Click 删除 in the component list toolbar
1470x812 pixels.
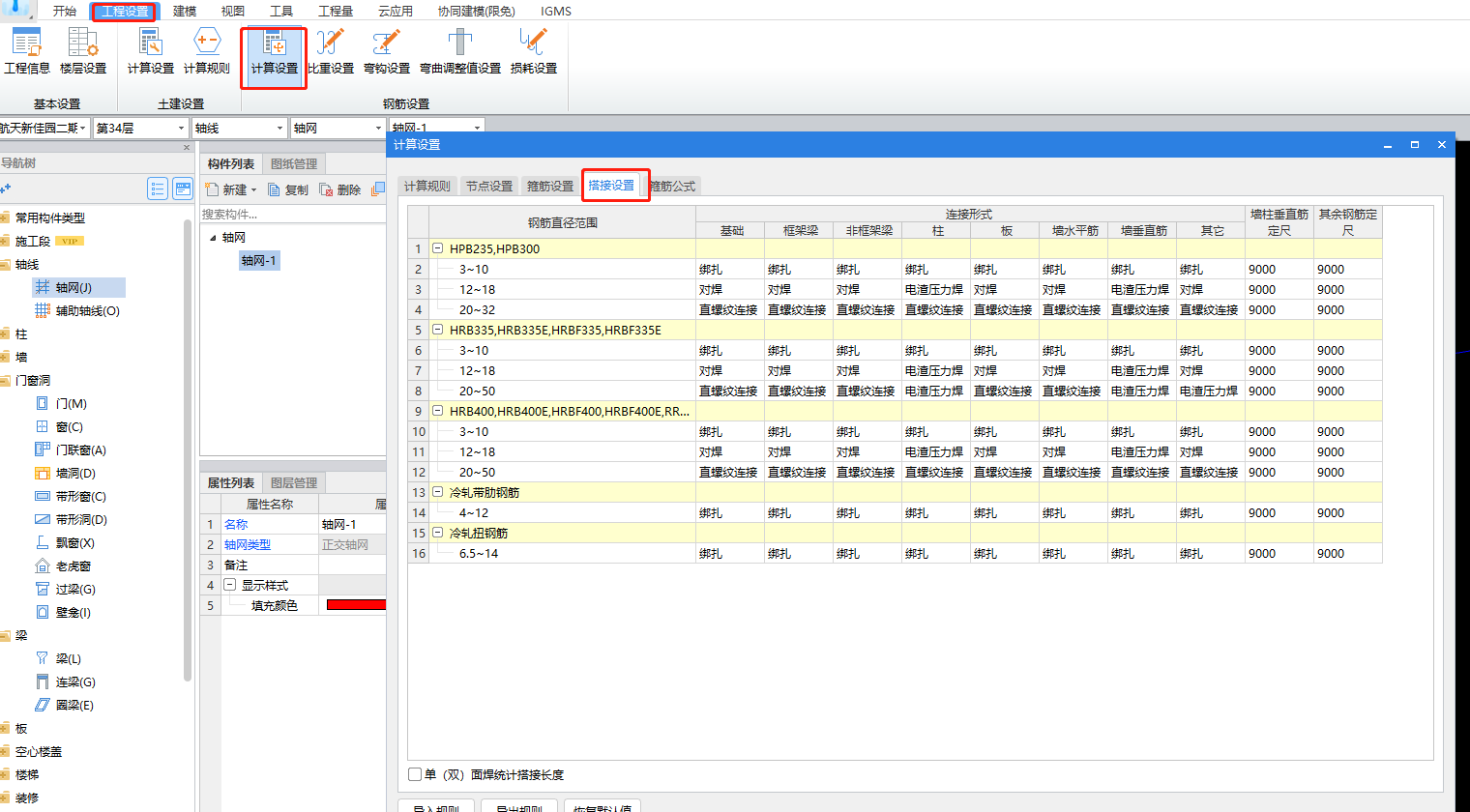pos(340,189)
